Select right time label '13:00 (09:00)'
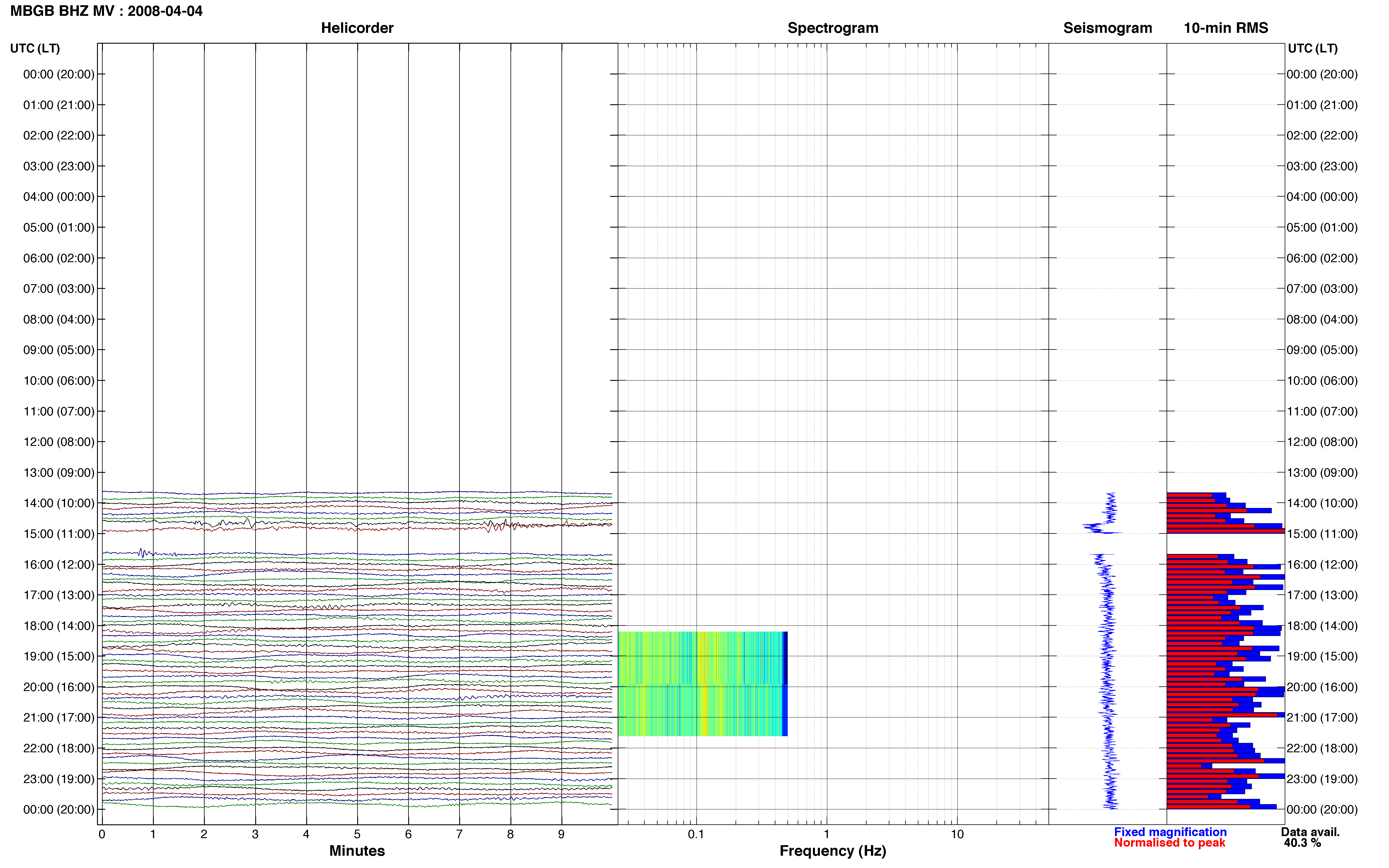The image size is (1389, 868). [1322, 473]
